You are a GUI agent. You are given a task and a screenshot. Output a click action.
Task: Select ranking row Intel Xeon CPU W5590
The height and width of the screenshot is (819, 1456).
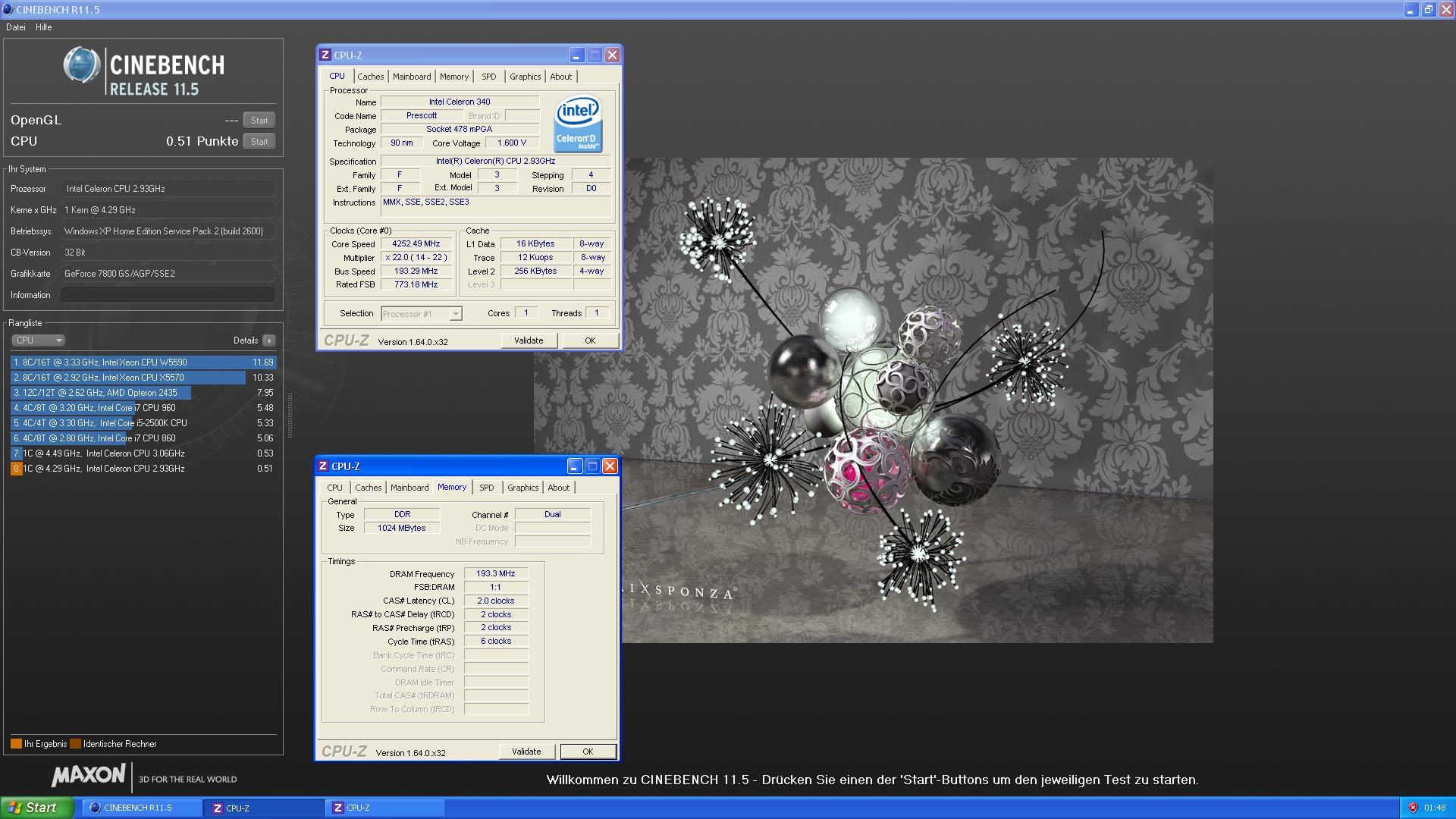pyautogui.click(x=143, y=362)
